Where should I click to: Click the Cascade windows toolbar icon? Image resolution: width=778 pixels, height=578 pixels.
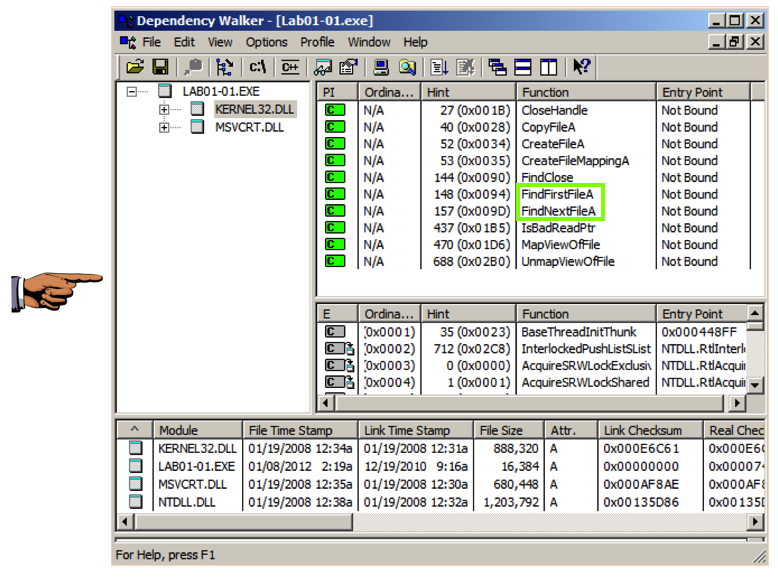(x=497, y=67)
